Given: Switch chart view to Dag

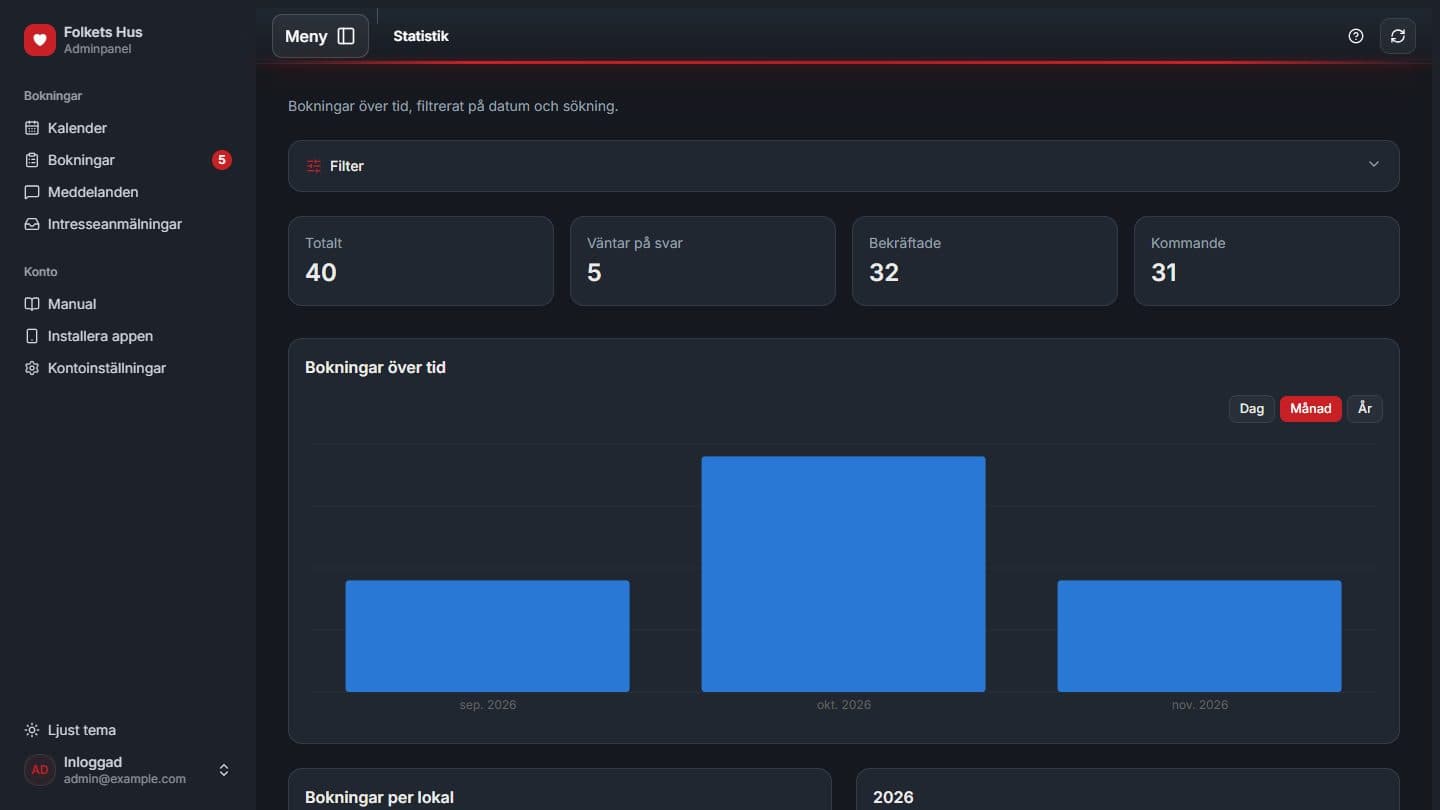Looking at the screenshot, I should click(1251, 408).
